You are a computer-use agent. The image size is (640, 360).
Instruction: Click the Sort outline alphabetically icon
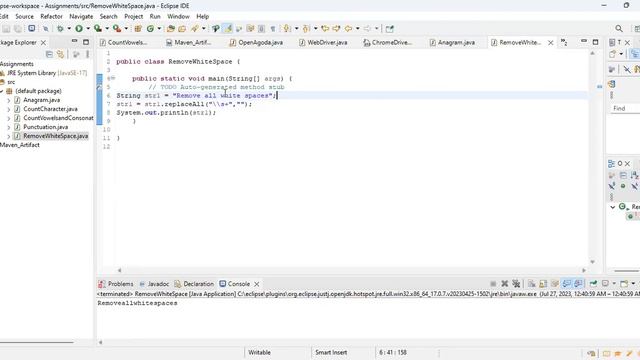634,176
